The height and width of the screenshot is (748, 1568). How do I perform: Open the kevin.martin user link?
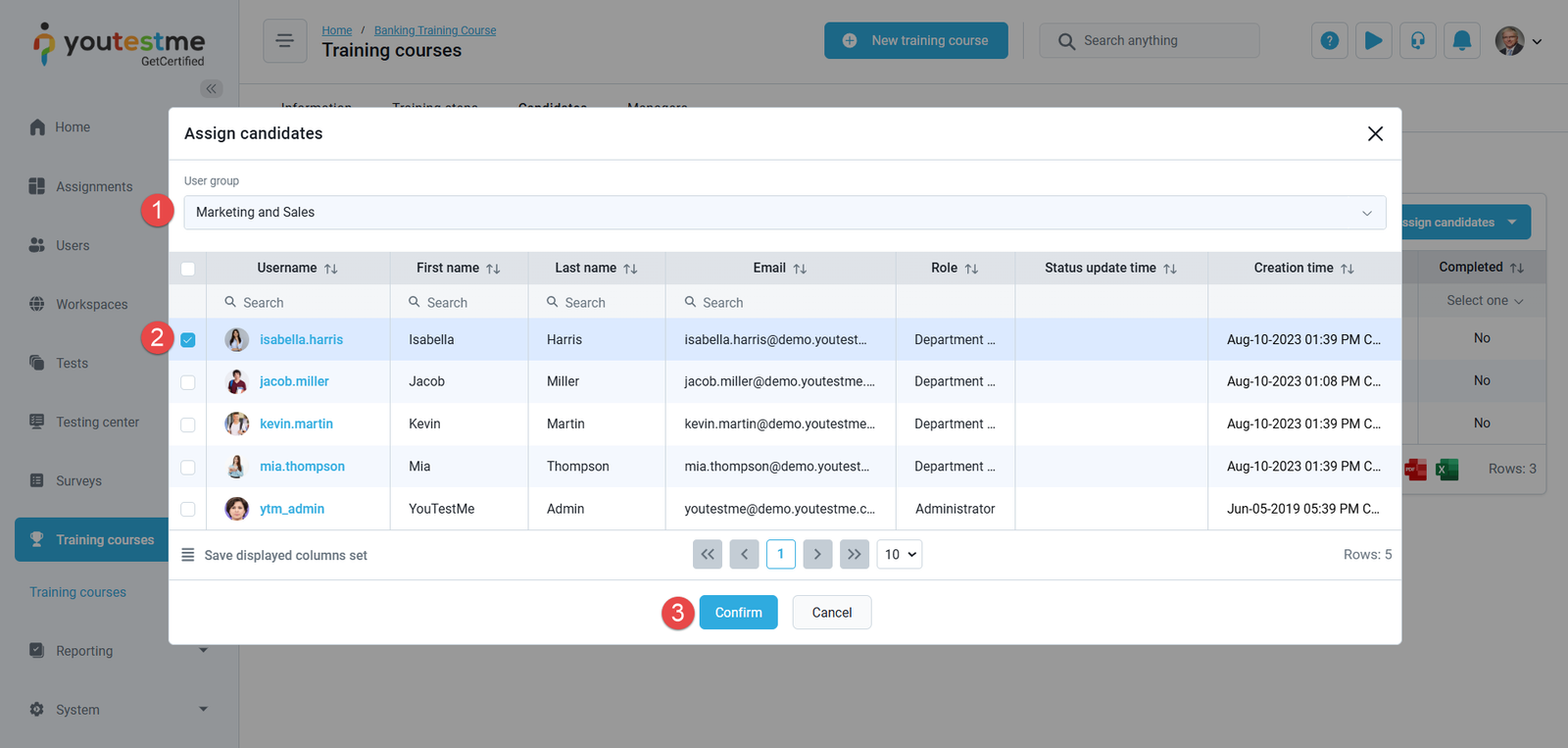click(296, 424)
